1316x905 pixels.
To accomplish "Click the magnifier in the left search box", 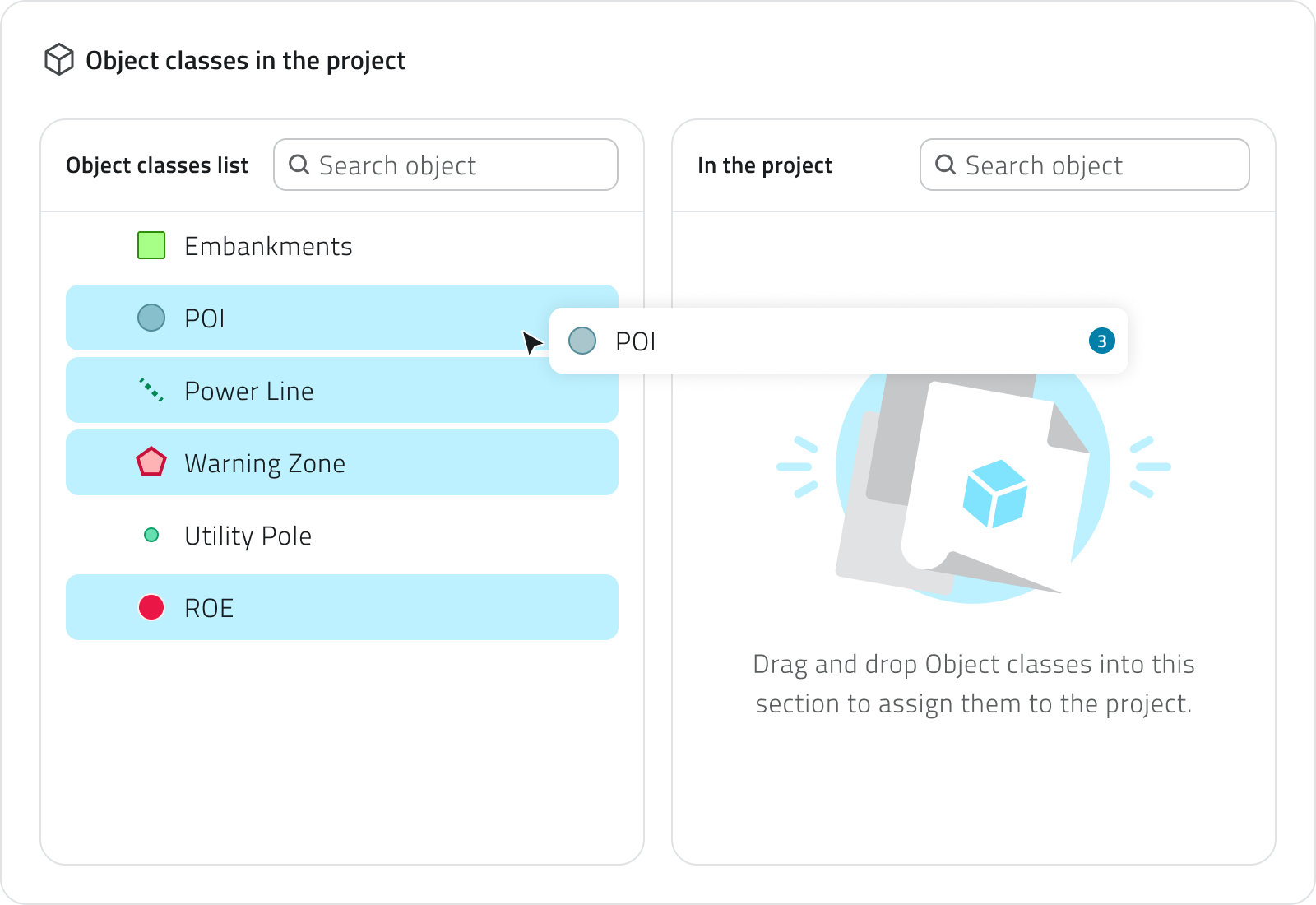I will [x=299, y=165].
